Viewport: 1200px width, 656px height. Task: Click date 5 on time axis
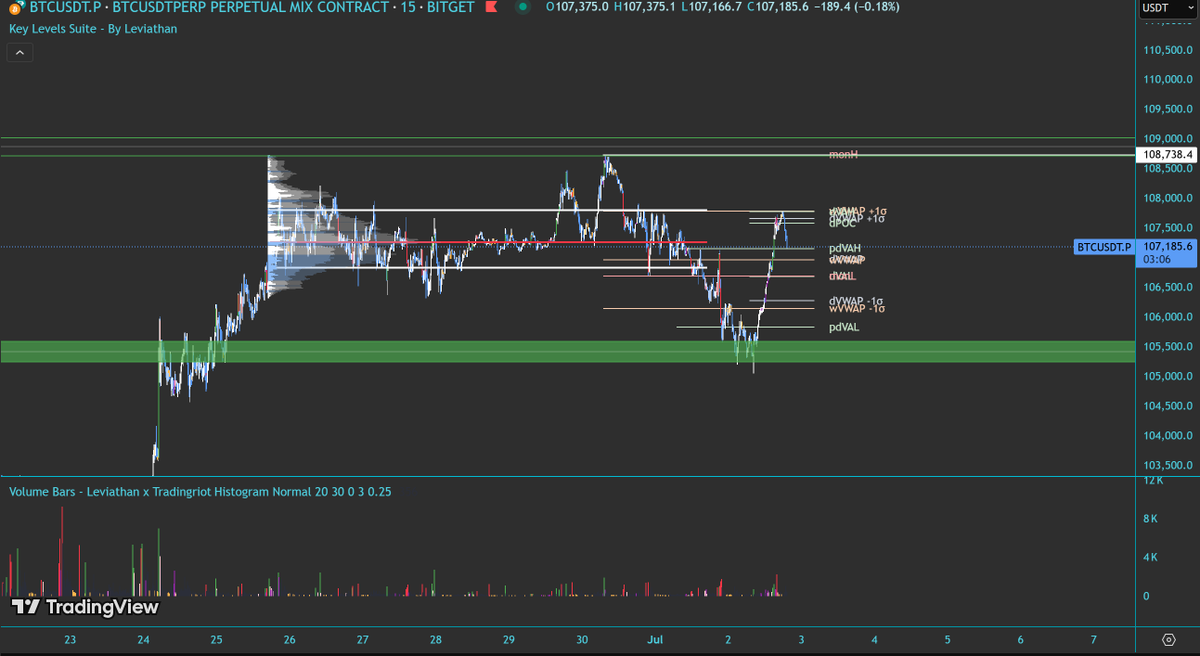pyautogui.click(x=947, y=639)
